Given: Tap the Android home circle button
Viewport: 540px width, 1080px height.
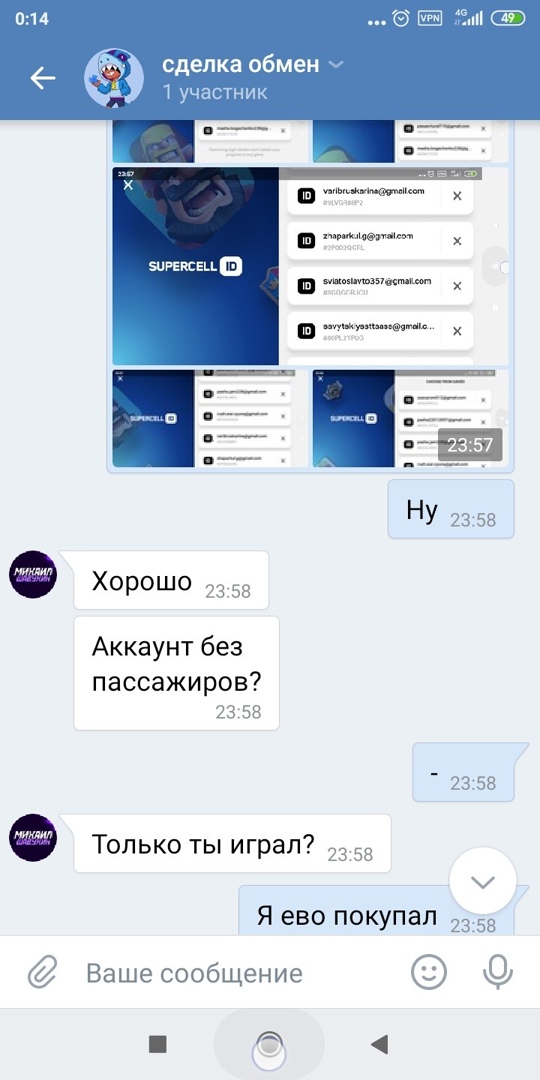Looking at the screenshot, I should (269, 1045).
